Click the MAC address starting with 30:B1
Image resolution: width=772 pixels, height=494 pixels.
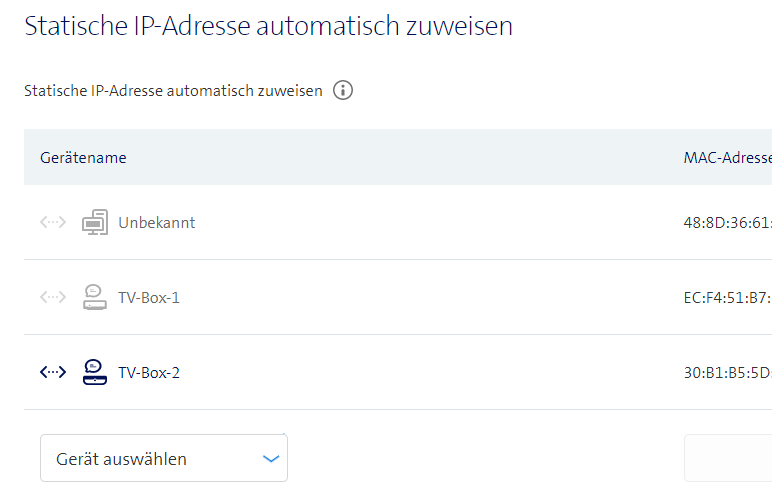click(x=727, y=373)
